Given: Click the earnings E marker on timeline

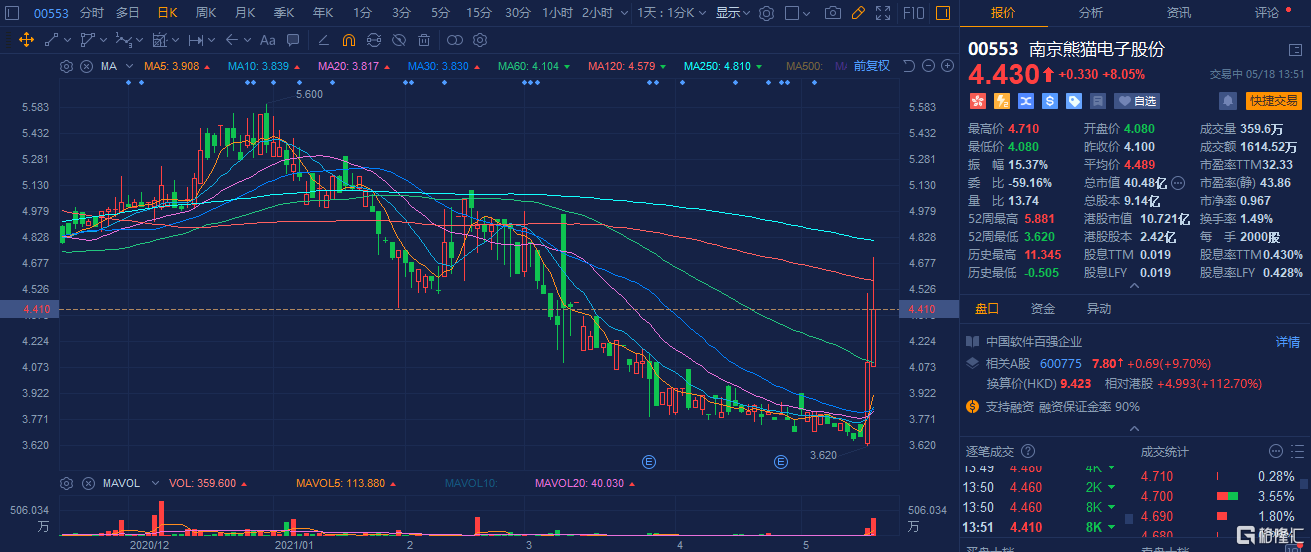Looking at the screenshot, I should (648, 462).
